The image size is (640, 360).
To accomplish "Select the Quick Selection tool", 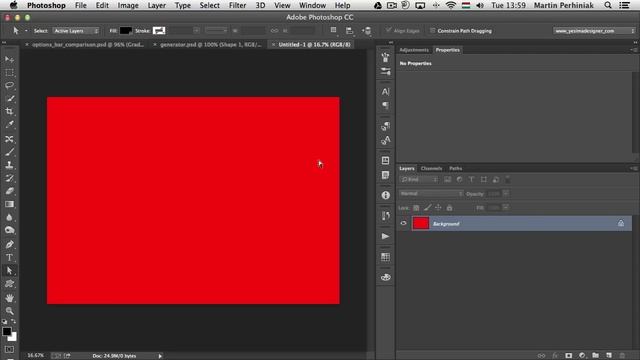I will coord(9,99).
